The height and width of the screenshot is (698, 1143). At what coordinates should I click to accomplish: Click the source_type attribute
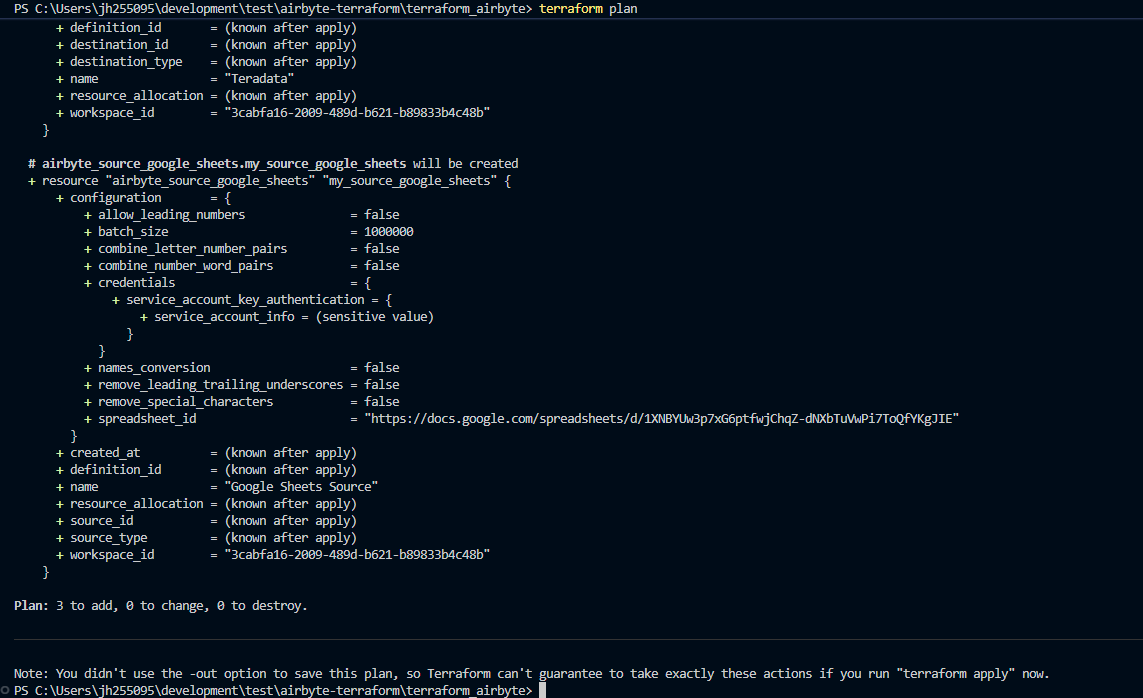pos(109,538)
